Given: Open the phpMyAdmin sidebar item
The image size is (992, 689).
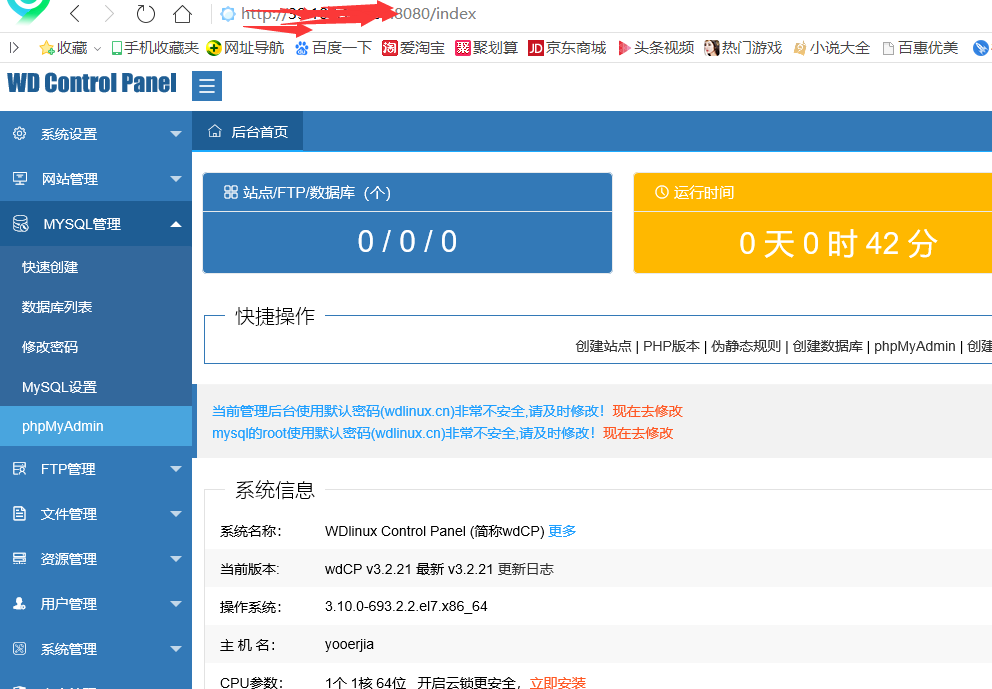Looking at the screenshot, I should [63, 426].
